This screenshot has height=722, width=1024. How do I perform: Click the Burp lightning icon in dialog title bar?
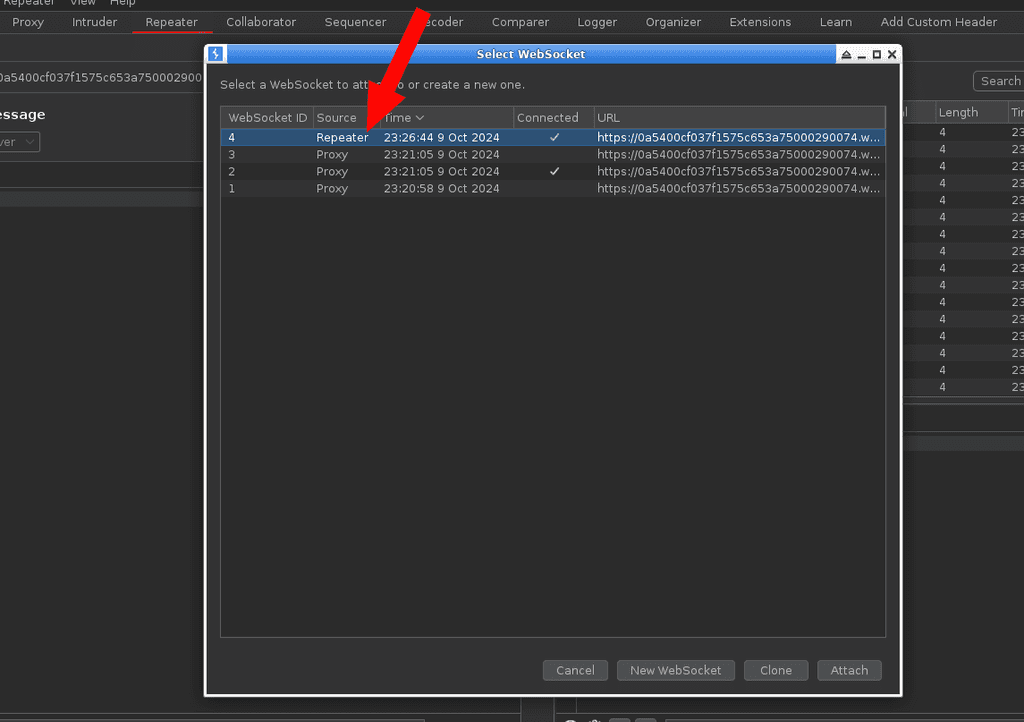click(x=216, y=54)
